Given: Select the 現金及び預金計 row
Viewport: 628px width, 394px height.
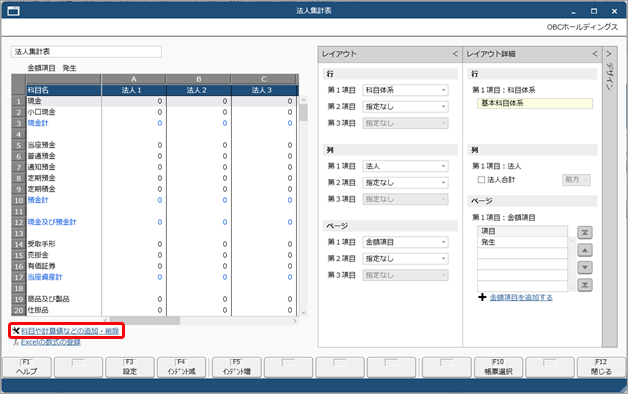Looking at the screenshot, I should 64,222.
